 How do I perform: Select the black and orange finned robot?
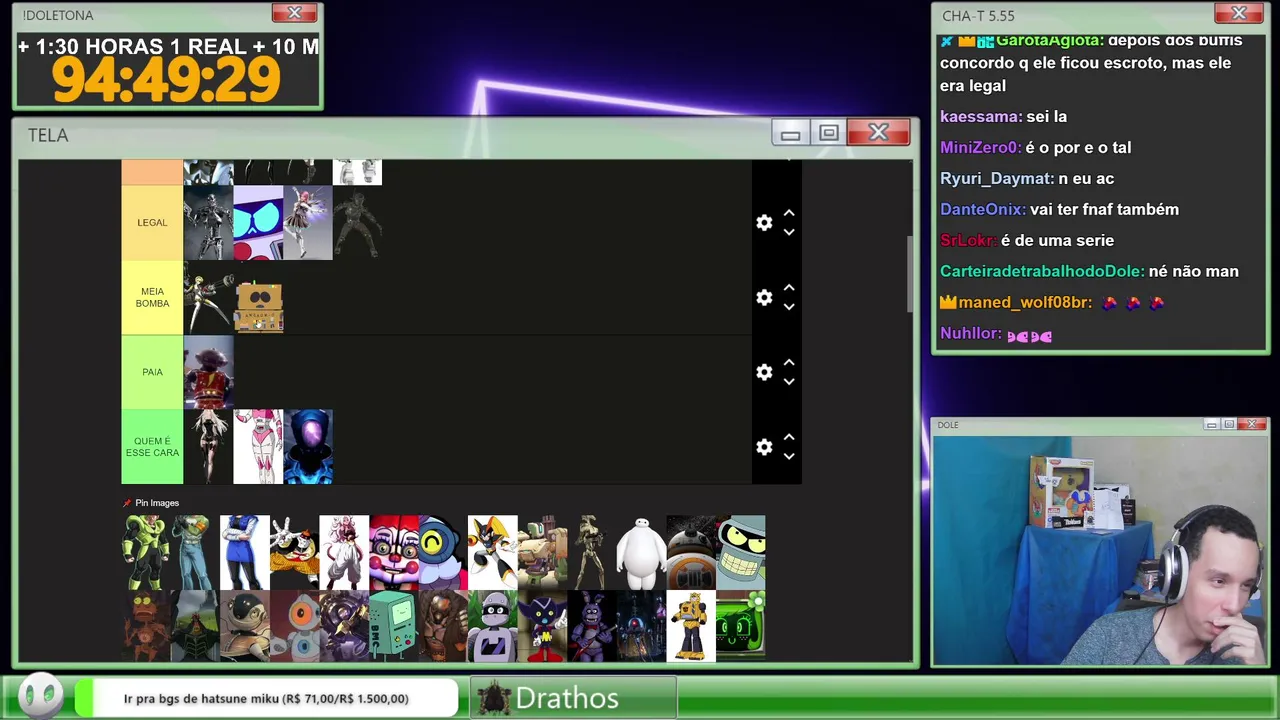pos(493,552)
